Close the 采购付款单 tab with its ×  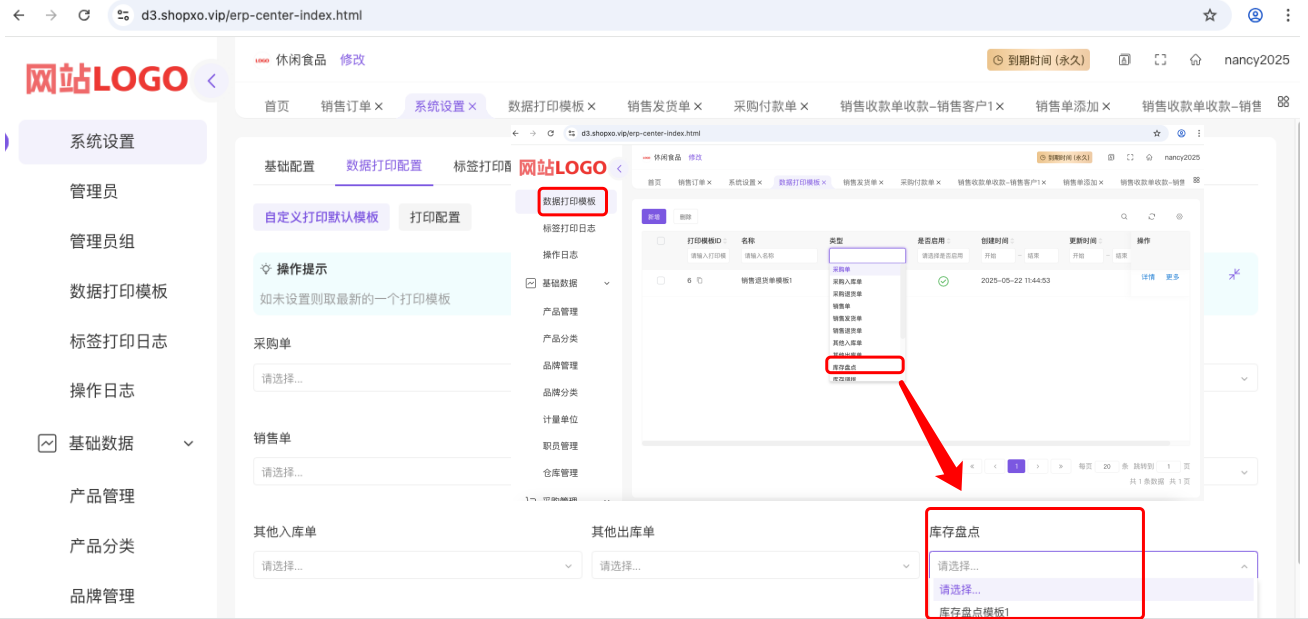(803, 106)
